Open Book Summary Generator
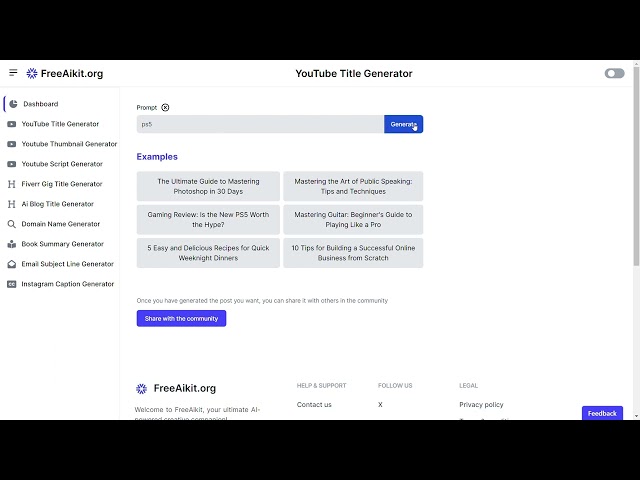640x480 pixels. click(x=60, y=244)
